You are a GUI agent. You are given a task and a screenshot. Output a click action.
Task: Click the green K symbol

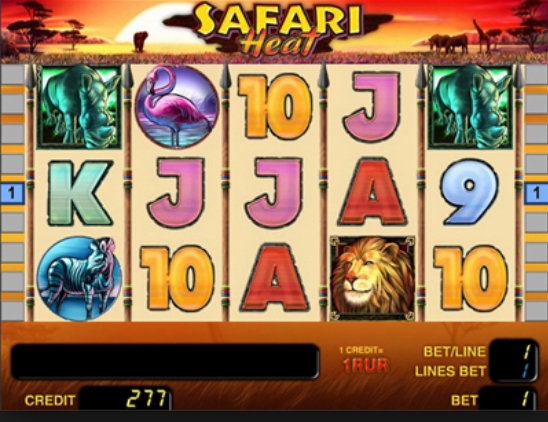pyautogui.click(x=80, y=193)
